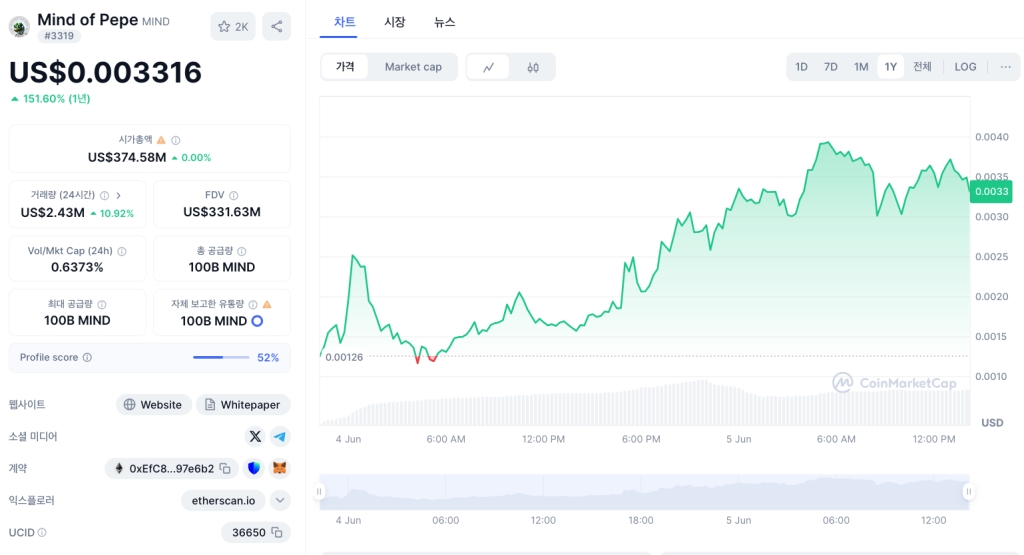Show info for 총 공급량
The width and height of the screenshot is (1024, 555).
[x=242, y=251]
